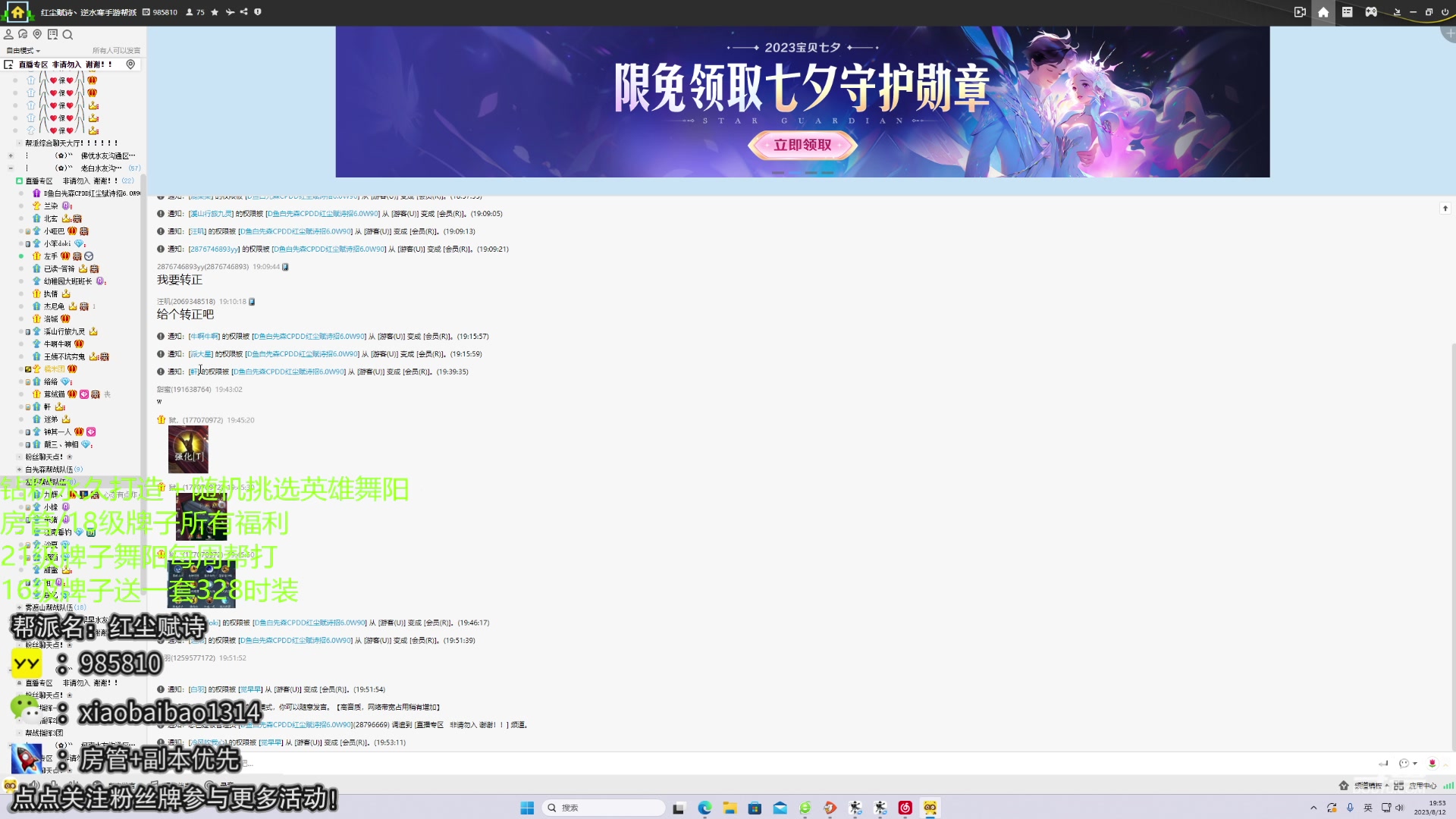
Task: Open the user profile icon in sidebar toolbar
Action: [x=8, y=34]
